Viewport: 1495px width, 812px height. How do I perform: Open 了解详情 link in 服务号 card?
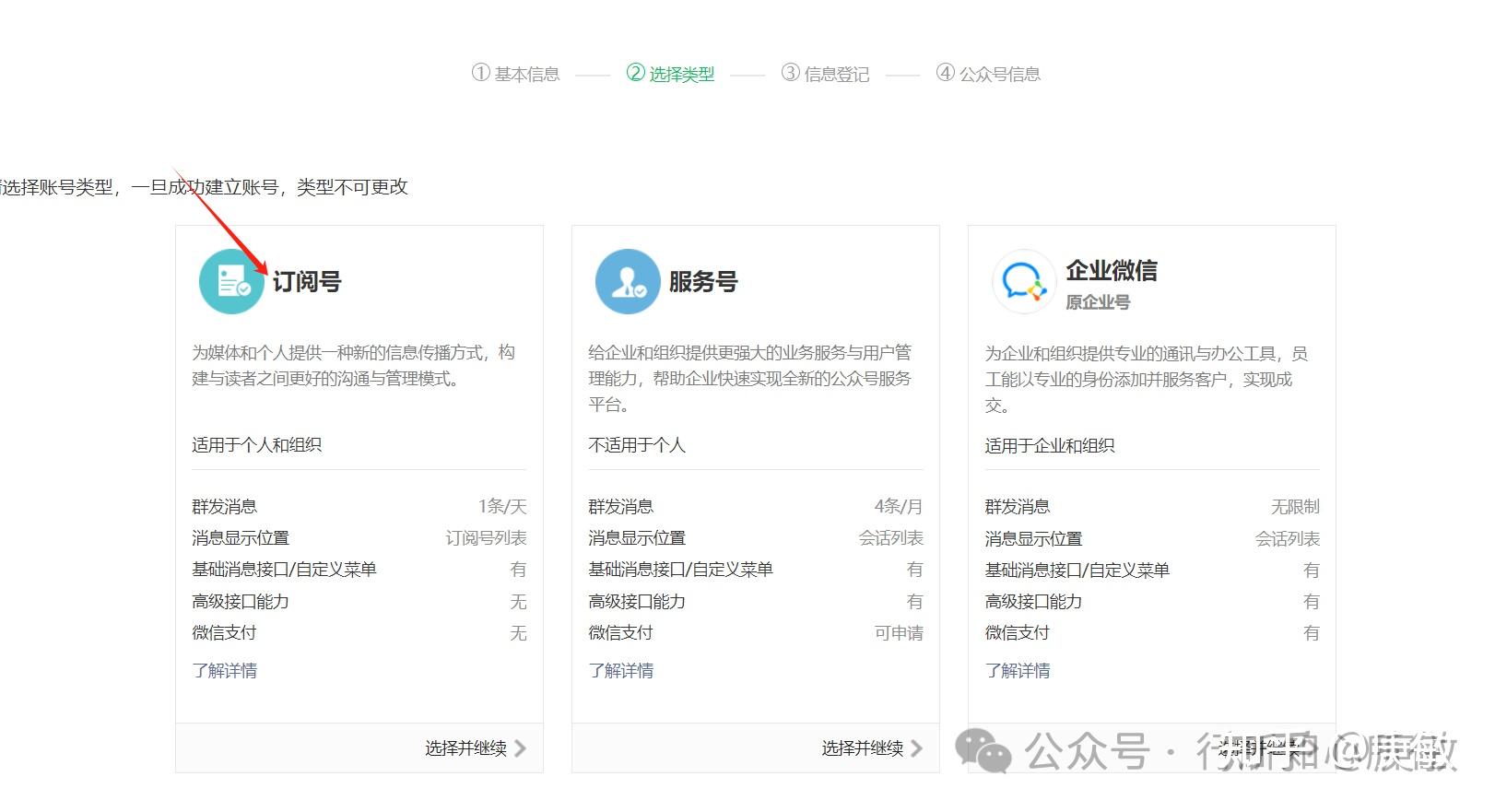[620, 670]
